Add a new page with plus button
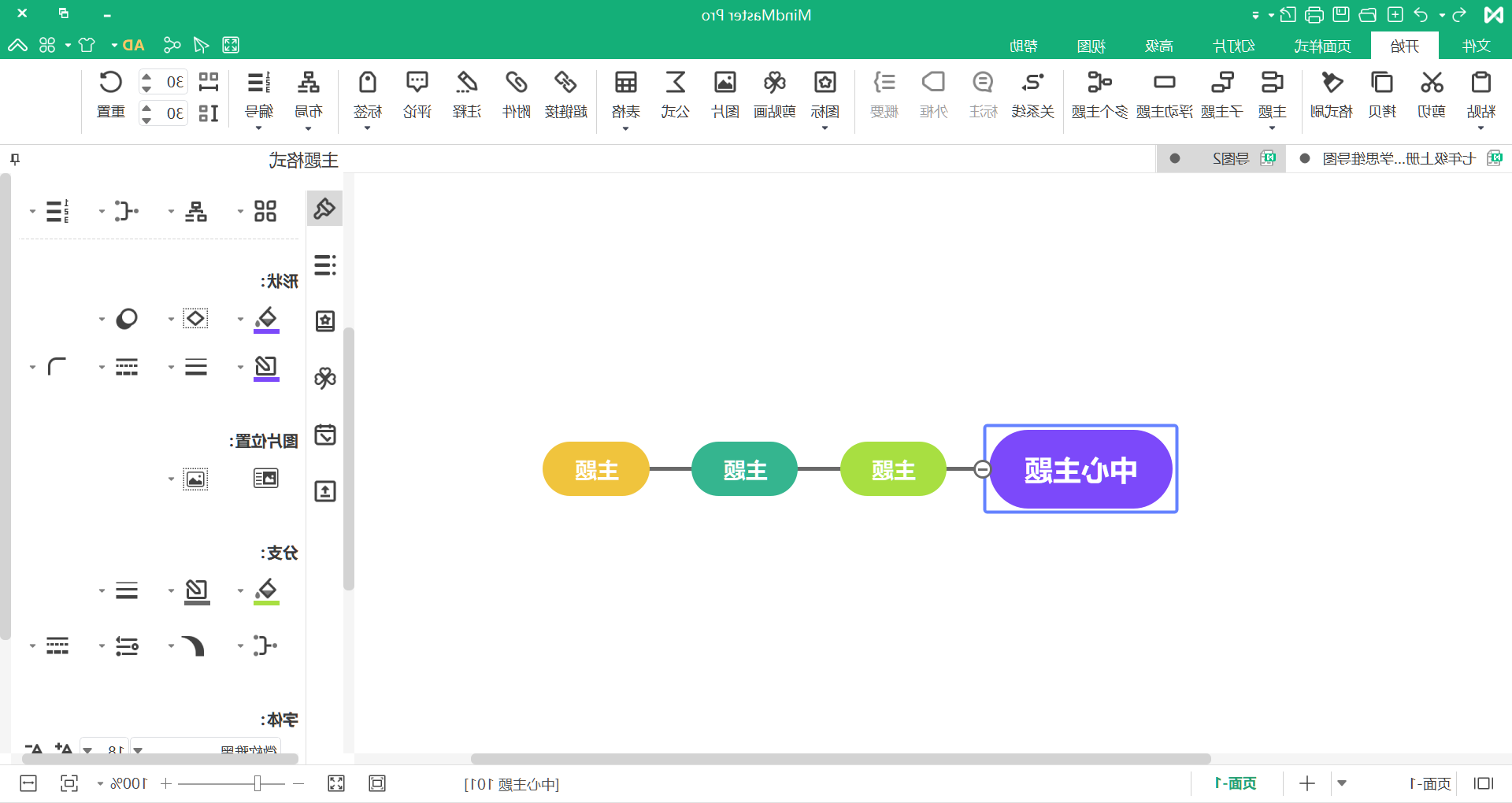 [x=1307, y=783]
